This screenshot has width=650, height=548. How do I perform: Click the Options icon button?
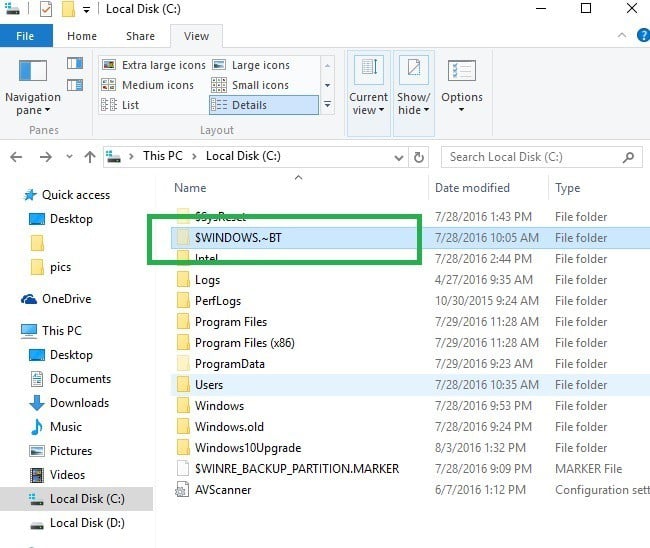point(462,71)
